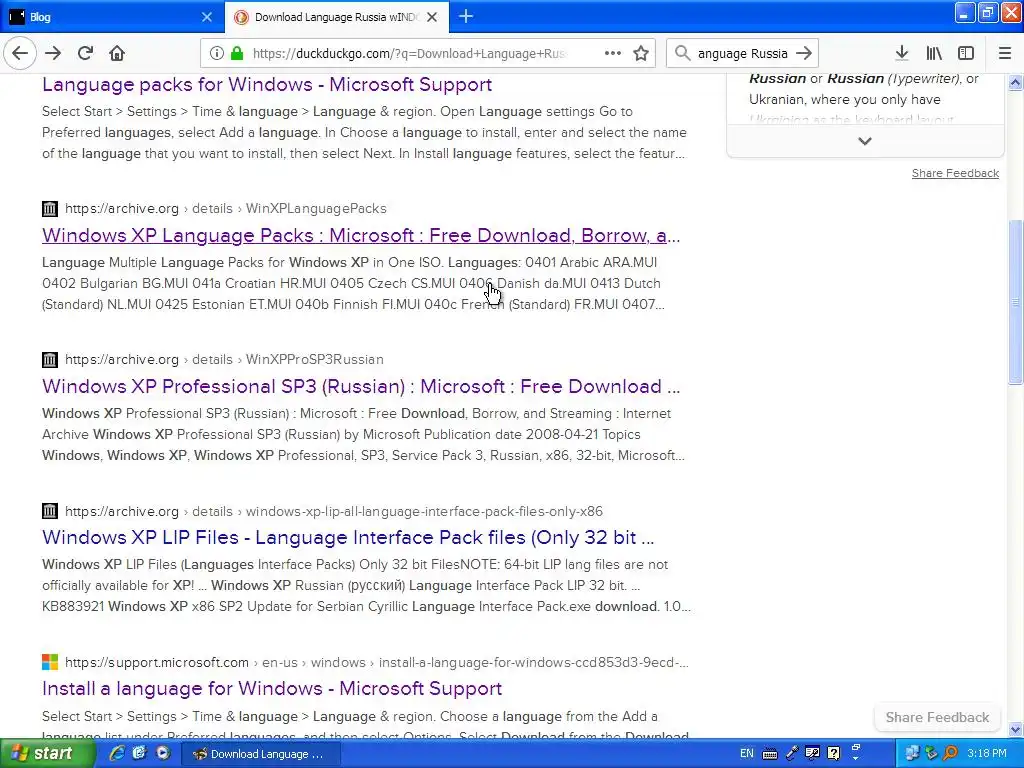Open 'Install a language for Windows' result
1024x768 pixels.
coord(272,688)
